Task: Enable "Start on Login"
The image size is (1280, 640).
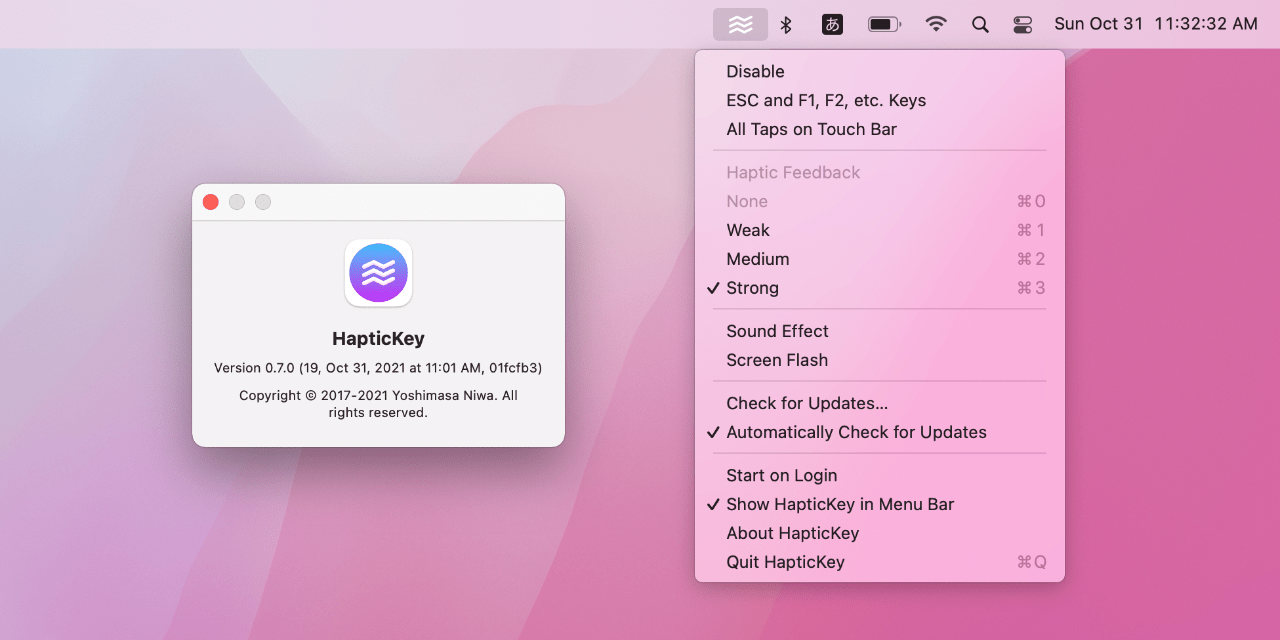Action: [x=781, y=475]
